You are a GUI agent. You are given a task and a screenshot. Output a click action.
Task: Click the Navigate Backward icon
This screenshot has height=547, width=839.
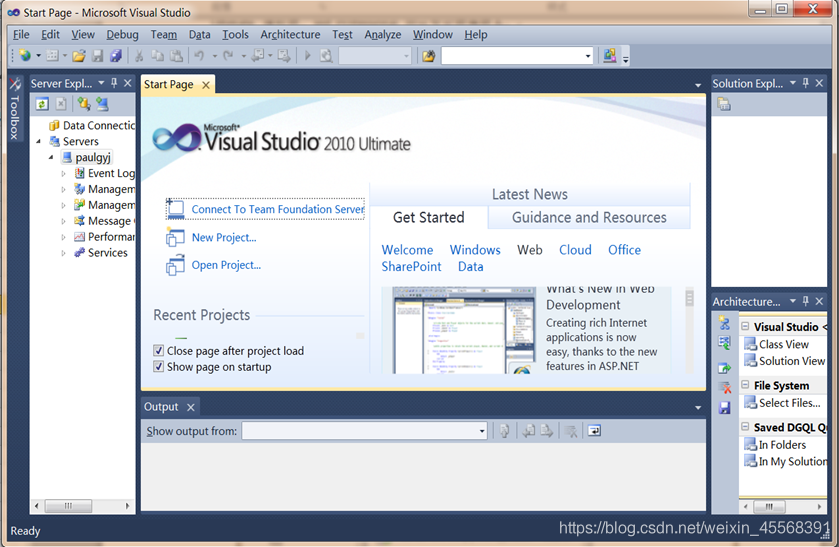click(x=258, y=56)
